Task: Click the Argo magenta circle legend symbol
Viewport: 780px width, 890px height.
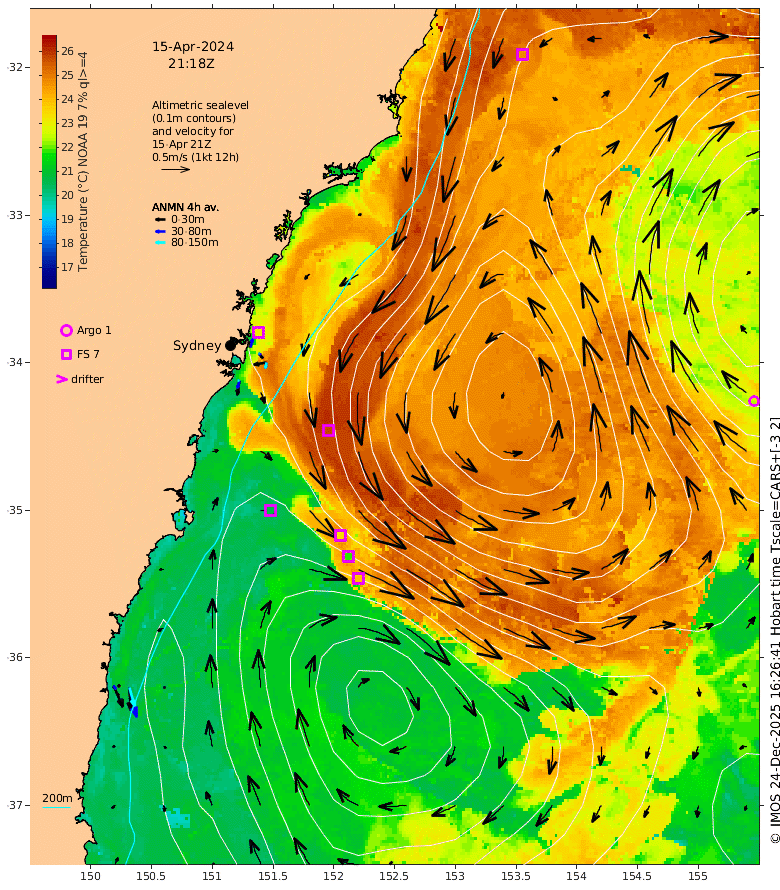Action: point(66,330)
